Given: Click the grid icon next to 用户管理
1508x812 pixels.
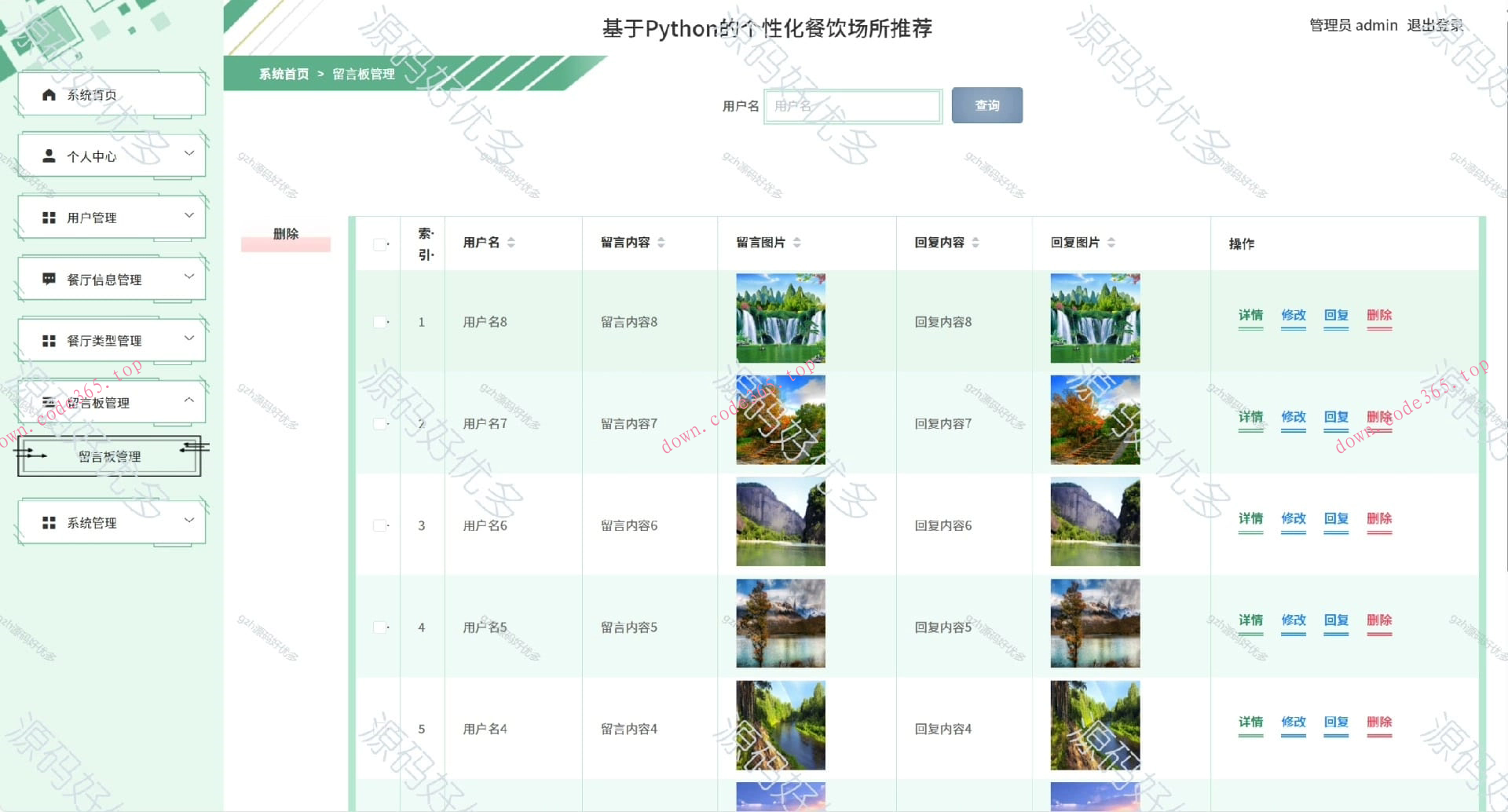Looking at the screenshot, I should tap(49, 218).
